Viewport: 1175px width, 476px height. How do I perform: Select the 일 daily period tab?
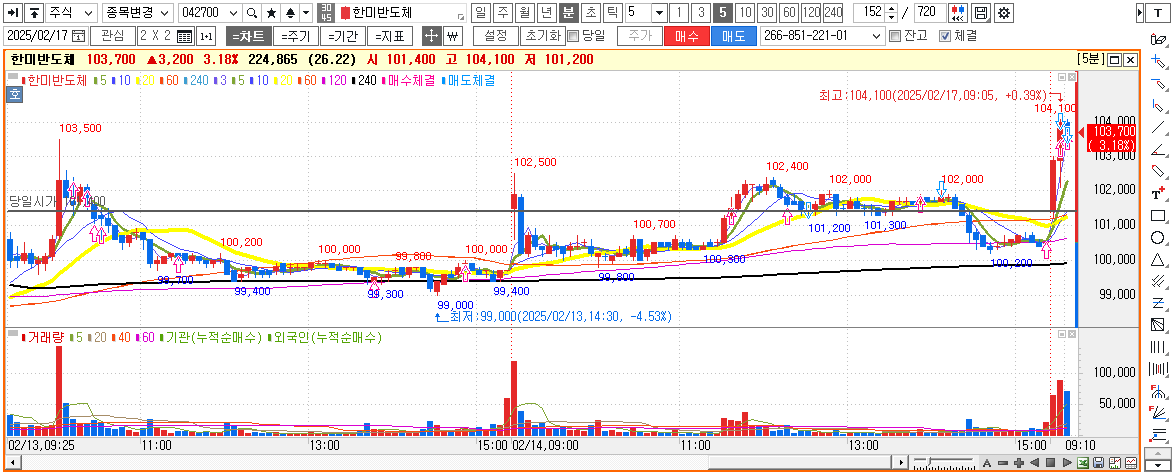pyautogui.click(x=480, y=13)
